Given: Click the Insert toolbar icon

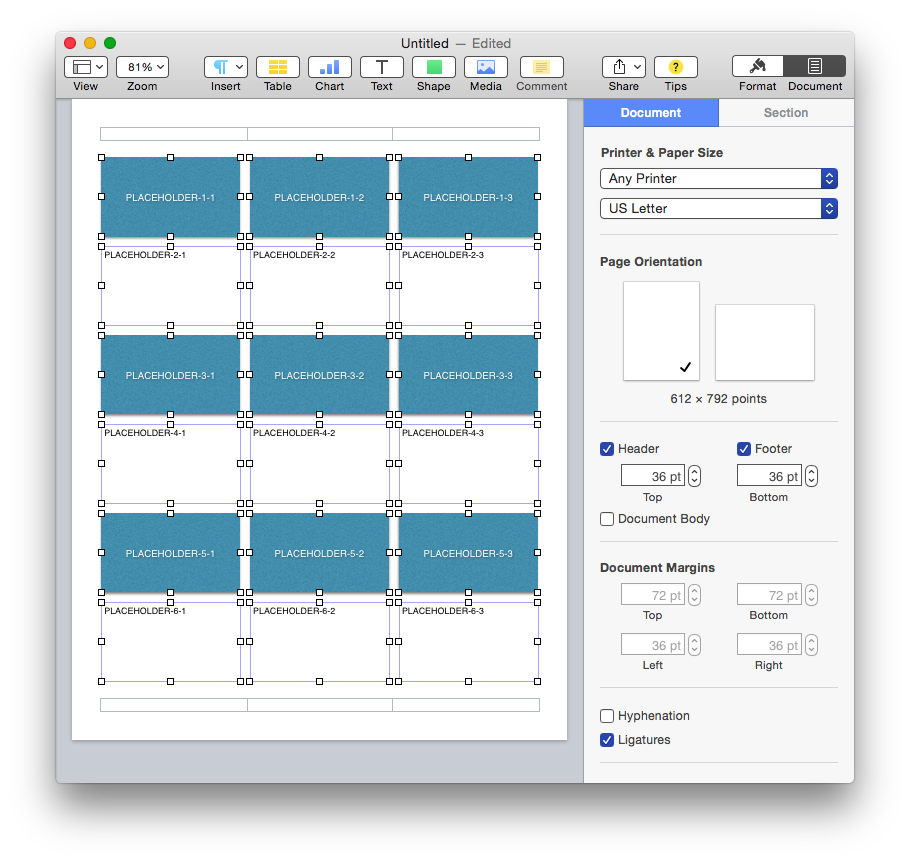Looking at the screenshot, I should click(225, 67).
